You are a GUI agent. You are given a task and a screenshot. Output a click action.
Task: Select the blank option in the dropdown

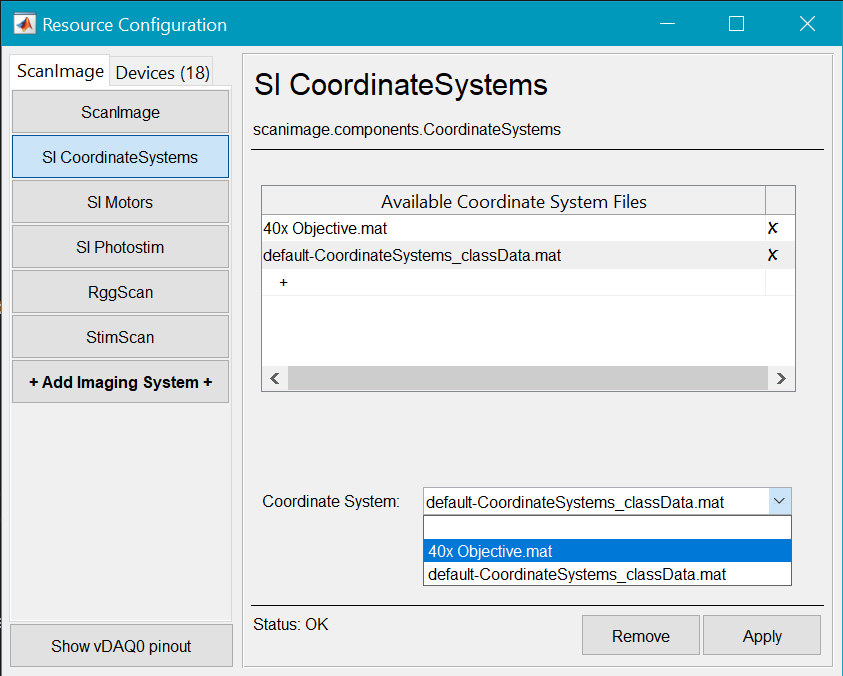coord(607,527)
